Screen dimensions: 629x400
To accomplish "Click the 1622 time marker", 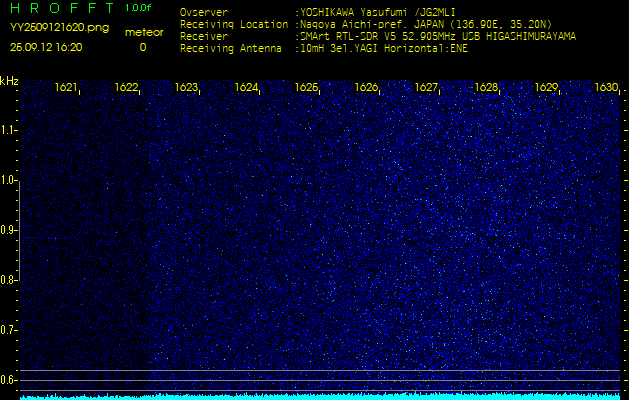I will [x=126, y=87].
